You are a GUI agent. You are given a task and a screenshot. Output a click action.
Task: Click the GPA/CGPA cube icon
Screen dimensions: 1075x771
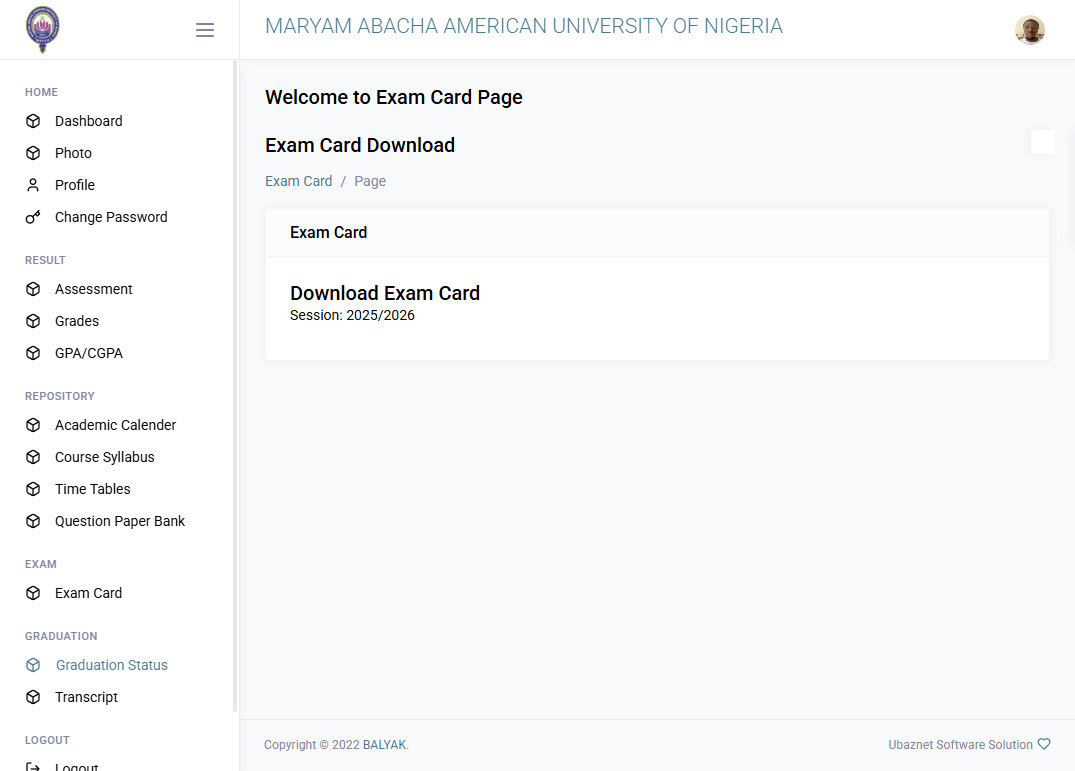pyautogui.click(x=33, y=353)
